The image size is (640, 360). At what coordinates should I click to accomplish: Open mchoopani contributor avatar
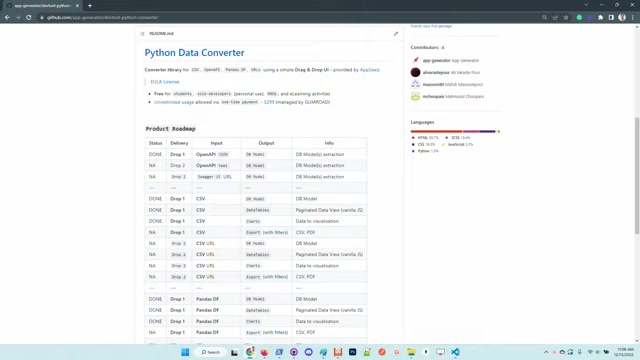point(415,96)
